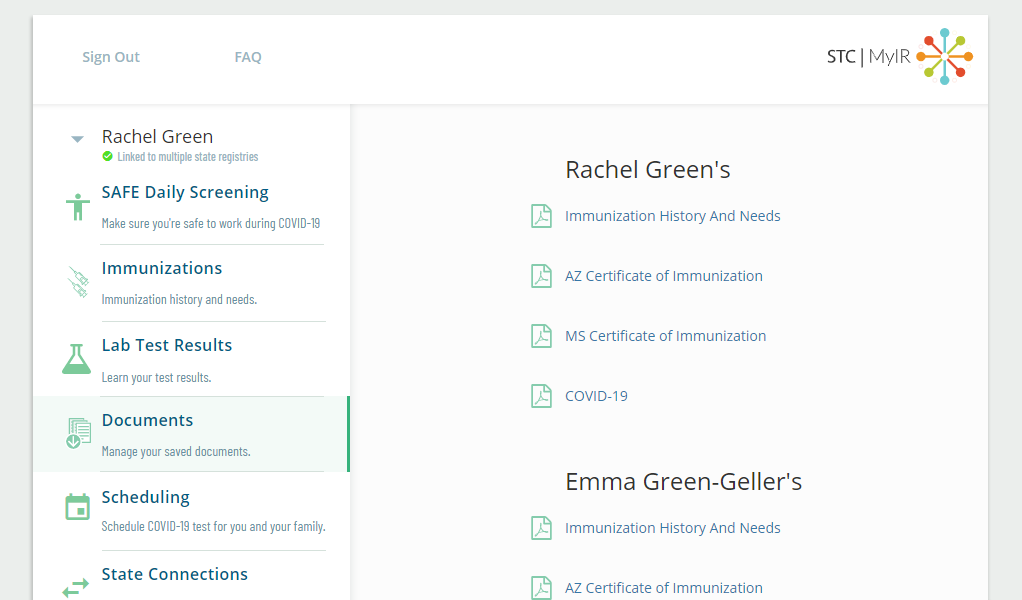Click PDF icon for Rachel's COVID-19 document
1022x600 pixels.
(541, 396)
